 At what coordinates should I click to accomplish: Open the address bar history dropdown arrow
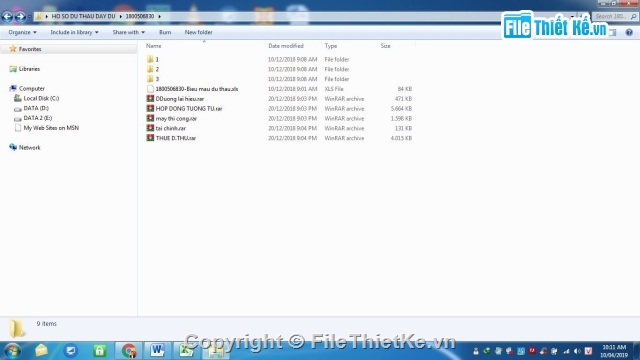[x=572, y=16]
